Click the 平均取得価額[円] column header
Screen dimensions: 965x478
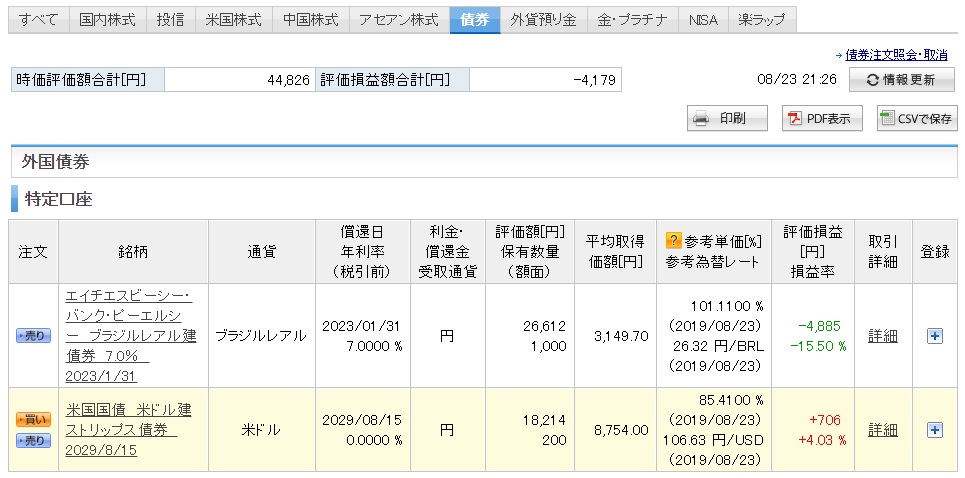(615, 251)
